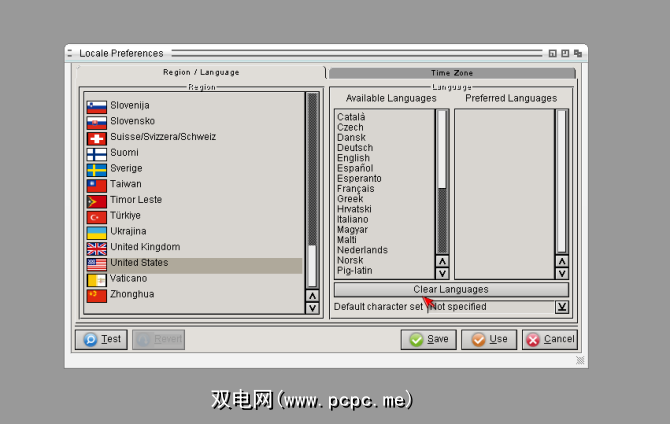This screenshot has width=670, height=424.
Task: Select English language
Action: (x=353, y=158)
